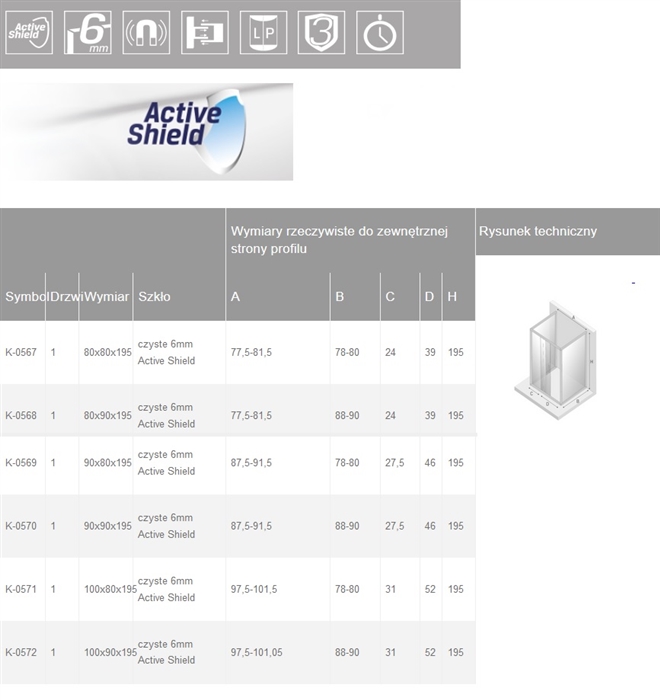Click the 3-year warranty shield icon

coord(322,33)
